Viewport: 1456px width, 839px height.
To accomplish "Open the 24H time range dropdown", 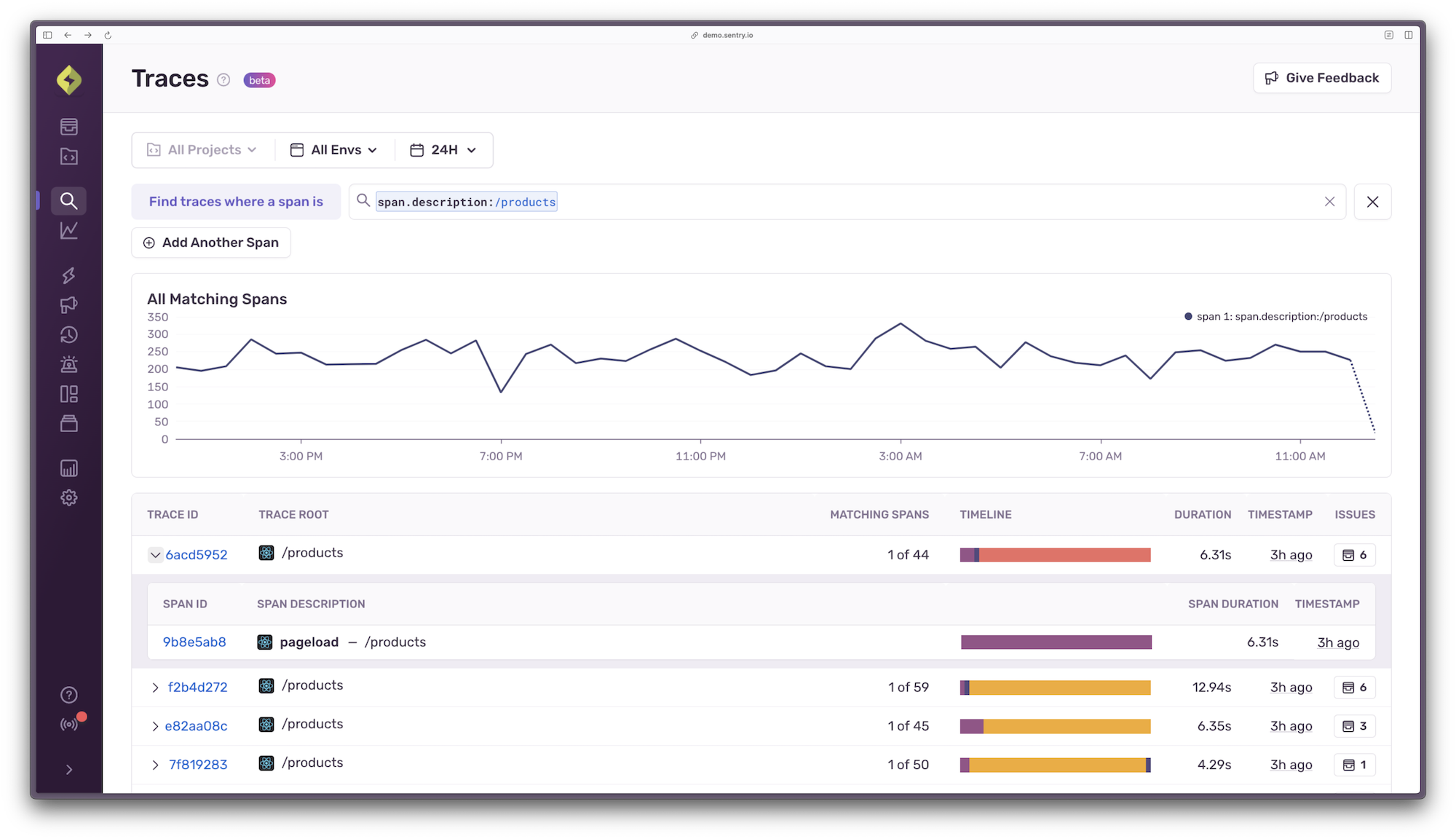I will pos(443,150).
